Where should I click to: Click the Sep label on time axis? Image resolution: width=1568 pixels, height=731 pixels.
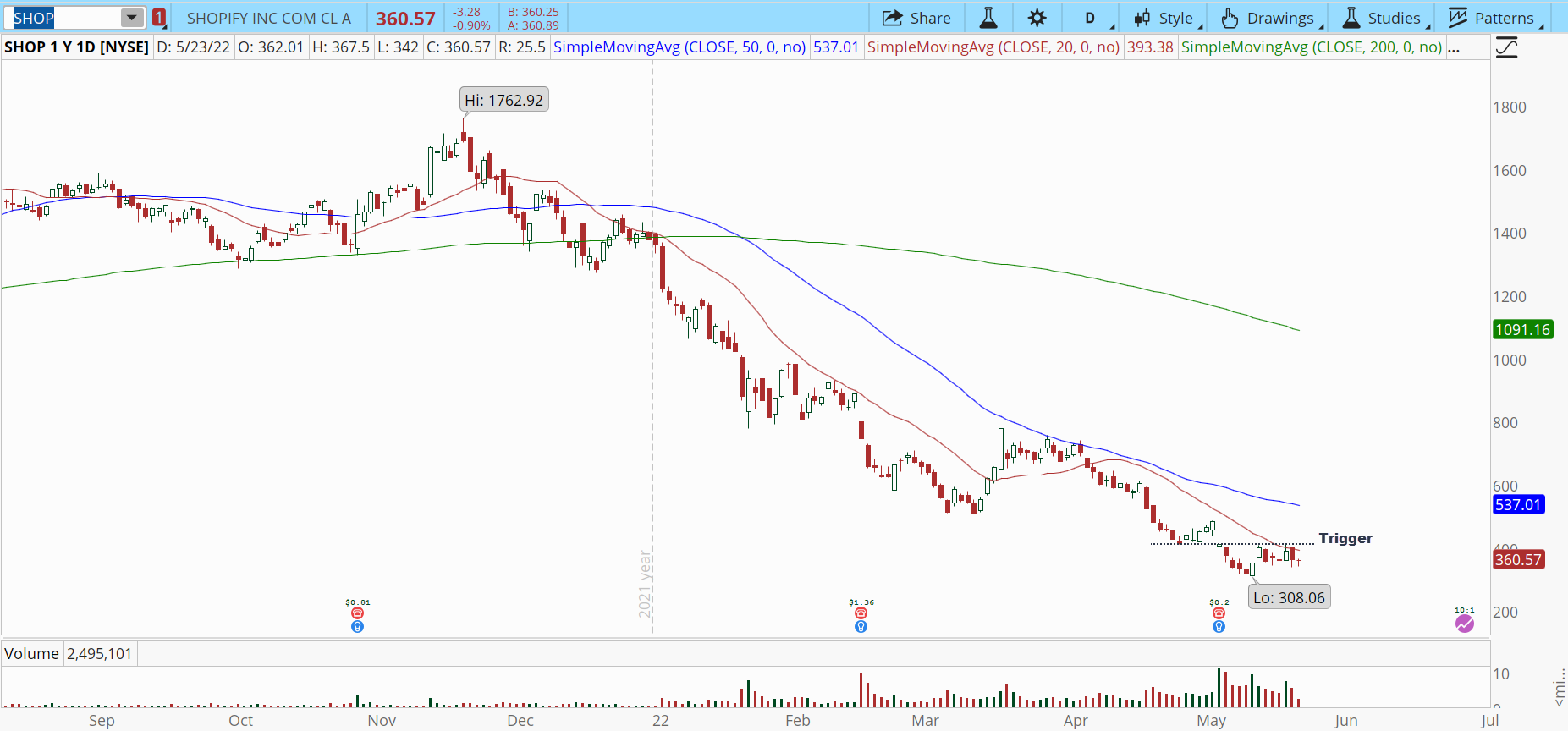coord(102,720)
